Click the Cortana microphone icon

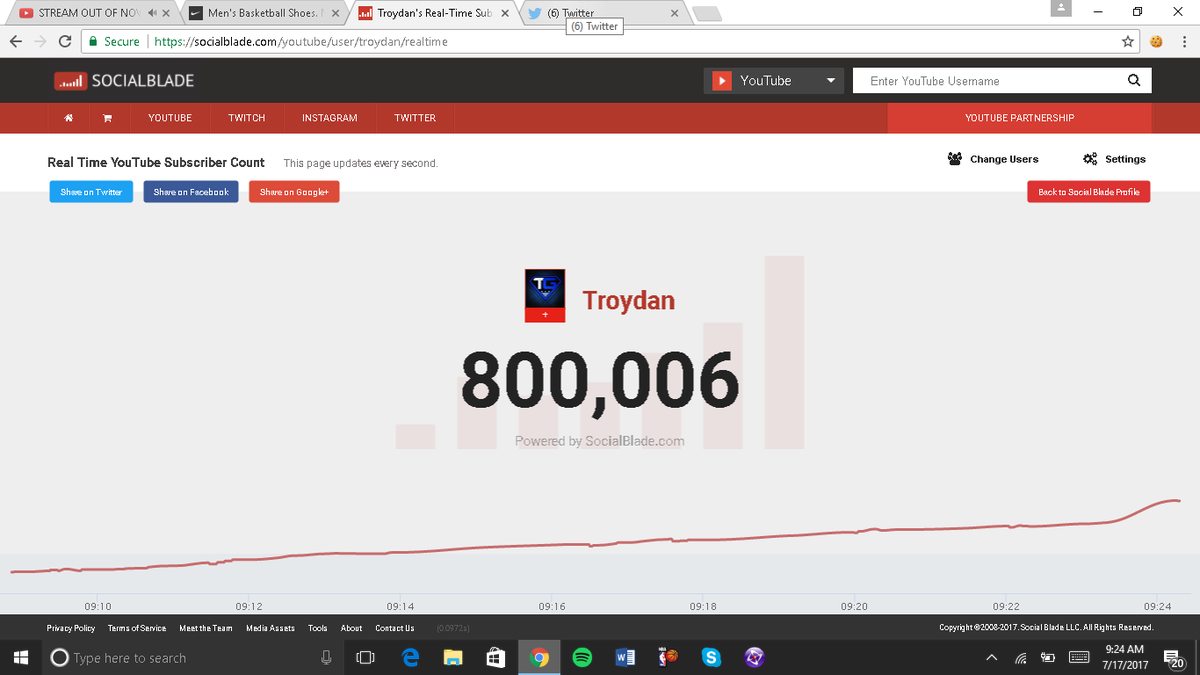click(x=326, y=657)
